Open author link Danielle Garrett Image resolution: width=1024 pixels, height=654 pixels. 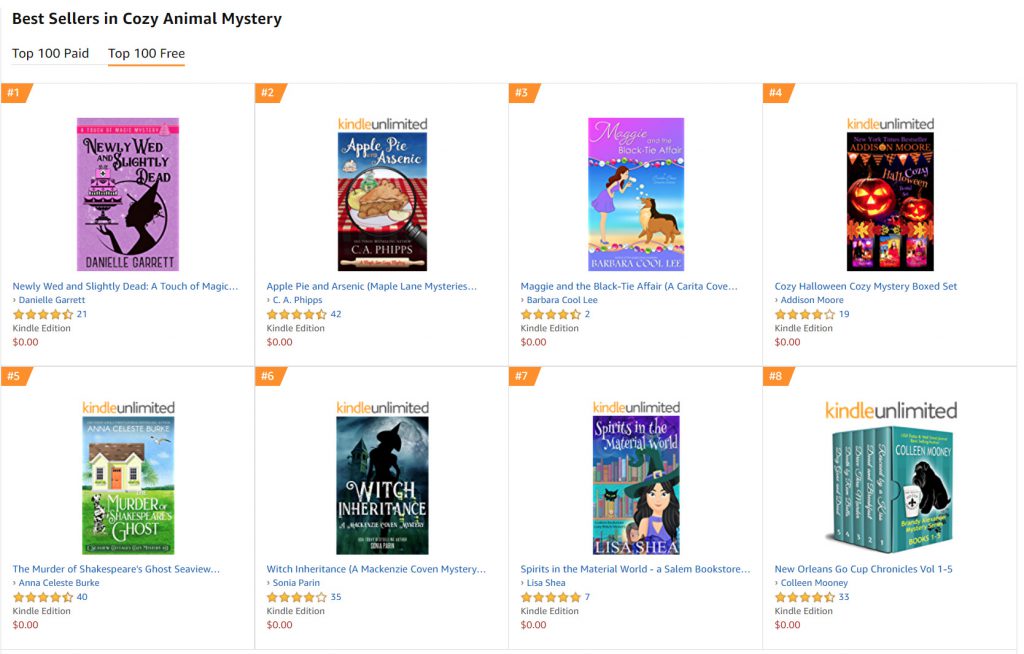pyautogui.click(x=52, y=300)
